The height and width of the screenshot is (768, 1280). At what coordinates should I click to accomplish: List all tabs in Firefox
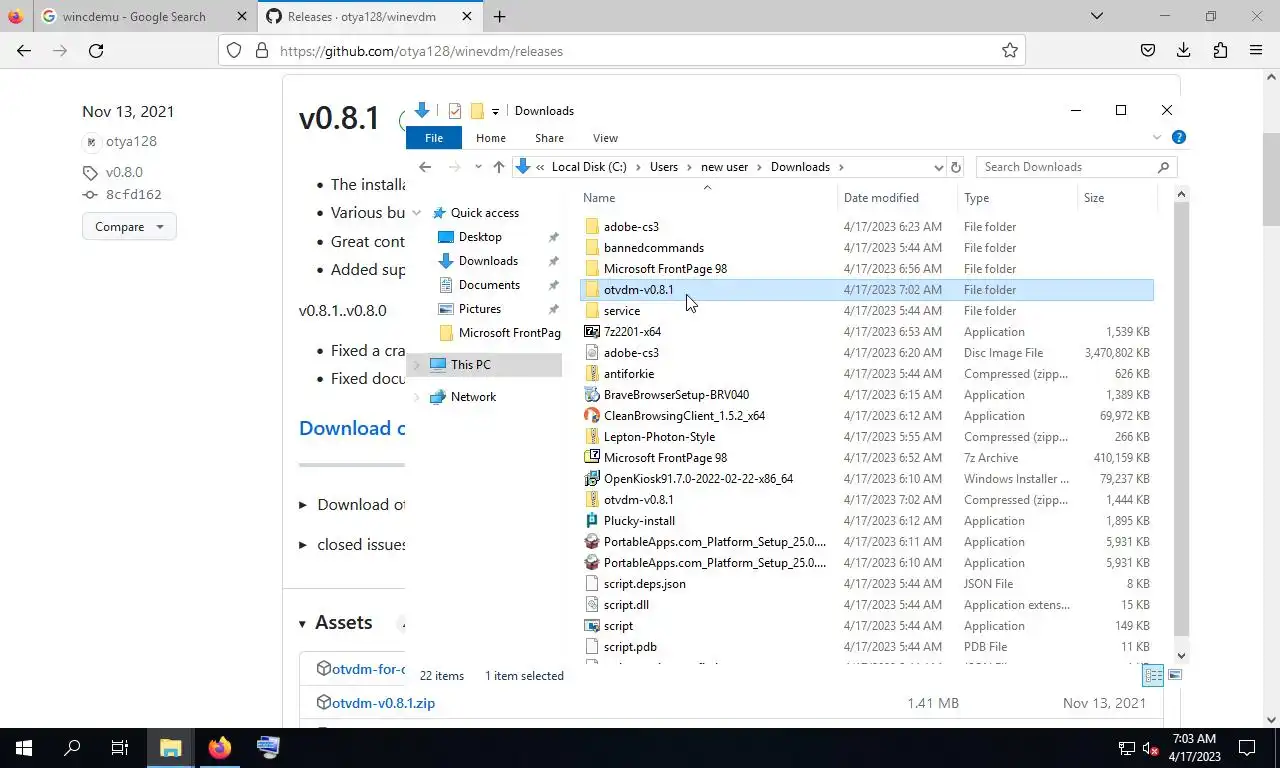click(x=1097, y=16)
